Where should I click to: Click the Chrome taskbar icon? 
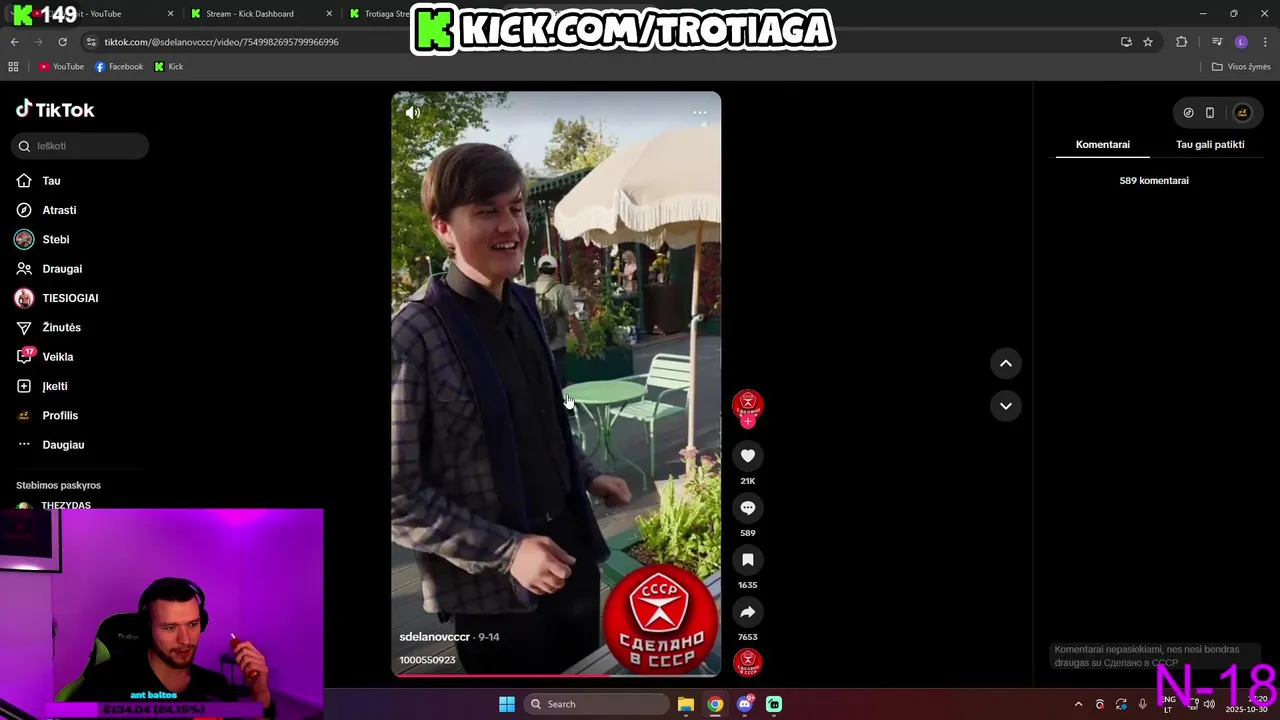715,704
